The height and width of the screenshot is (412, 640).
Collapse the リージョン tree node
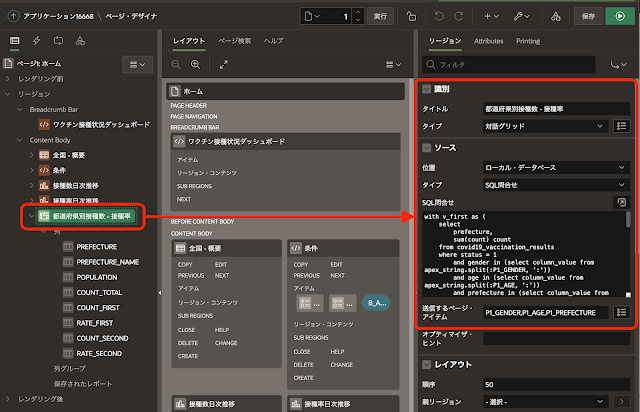click(8, 94)
